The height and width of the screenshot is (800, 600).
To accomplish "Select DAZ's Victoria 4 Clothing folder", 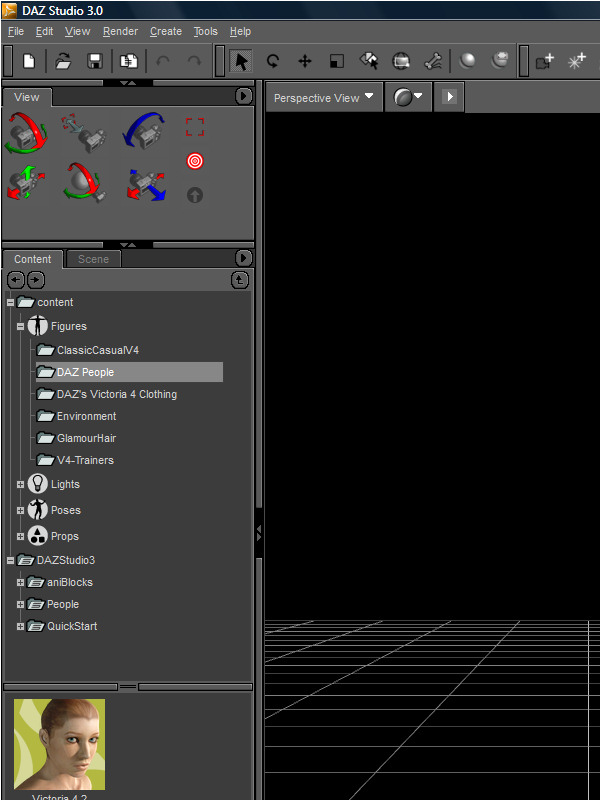I will click(x=107, y=394).
